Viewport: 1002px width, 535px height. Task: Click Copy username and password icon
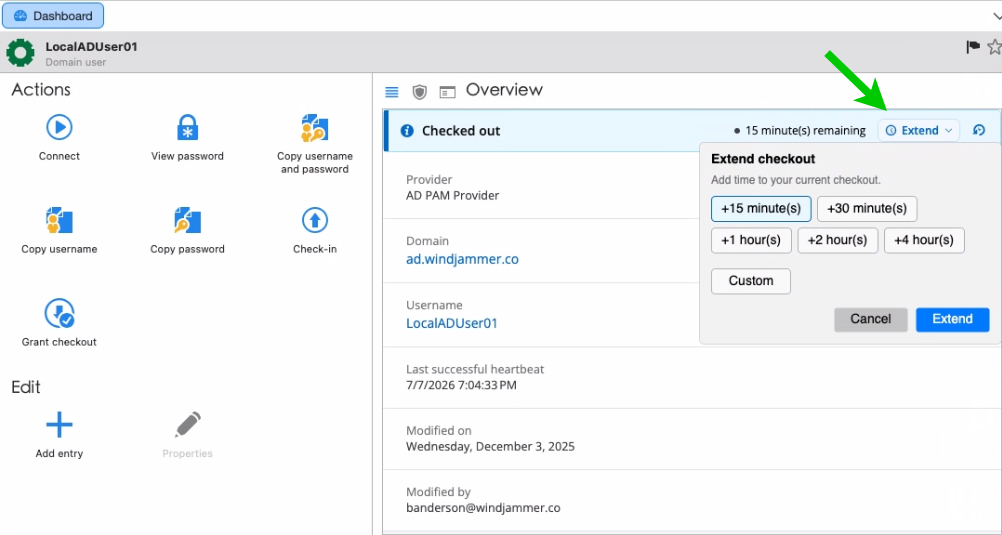click(x=314, y=127)
